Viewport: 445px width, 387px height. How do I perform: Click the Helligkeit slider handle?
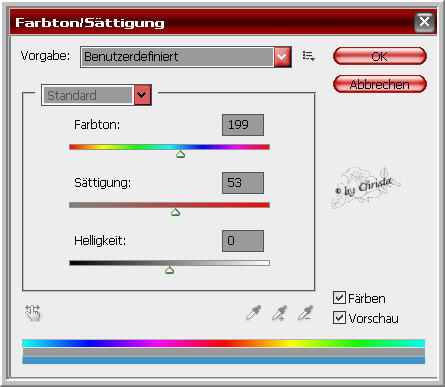click(x=169, y=270)
